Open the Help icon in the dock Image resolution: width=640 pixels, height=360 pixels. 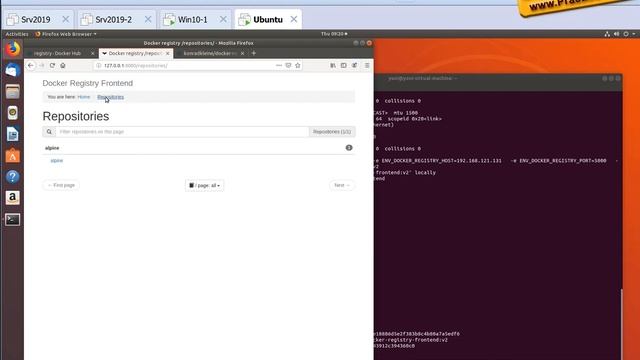[13, 177]
